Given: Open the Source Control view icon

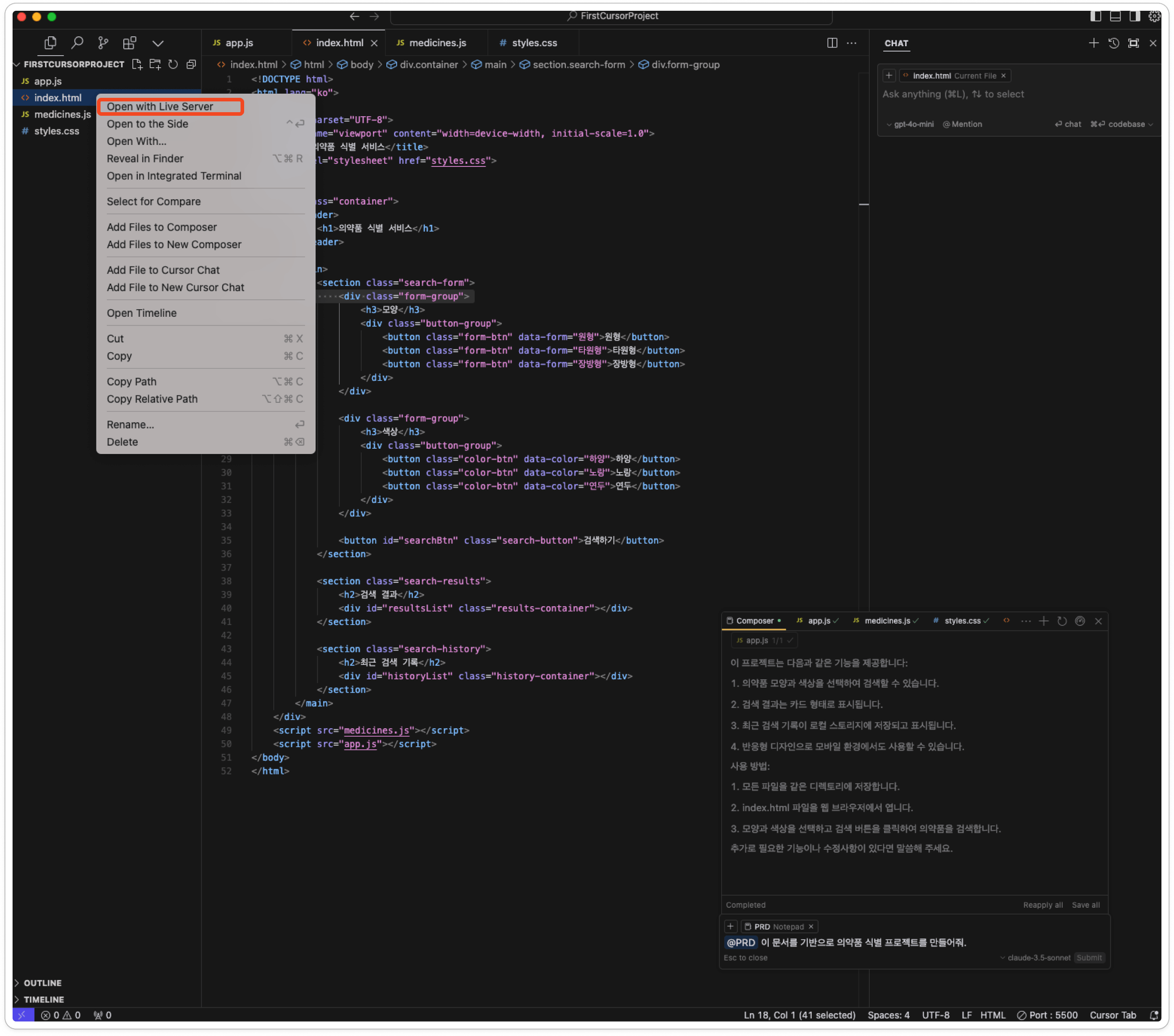Looking at the screenshot, I should click(x=103, y=43).
